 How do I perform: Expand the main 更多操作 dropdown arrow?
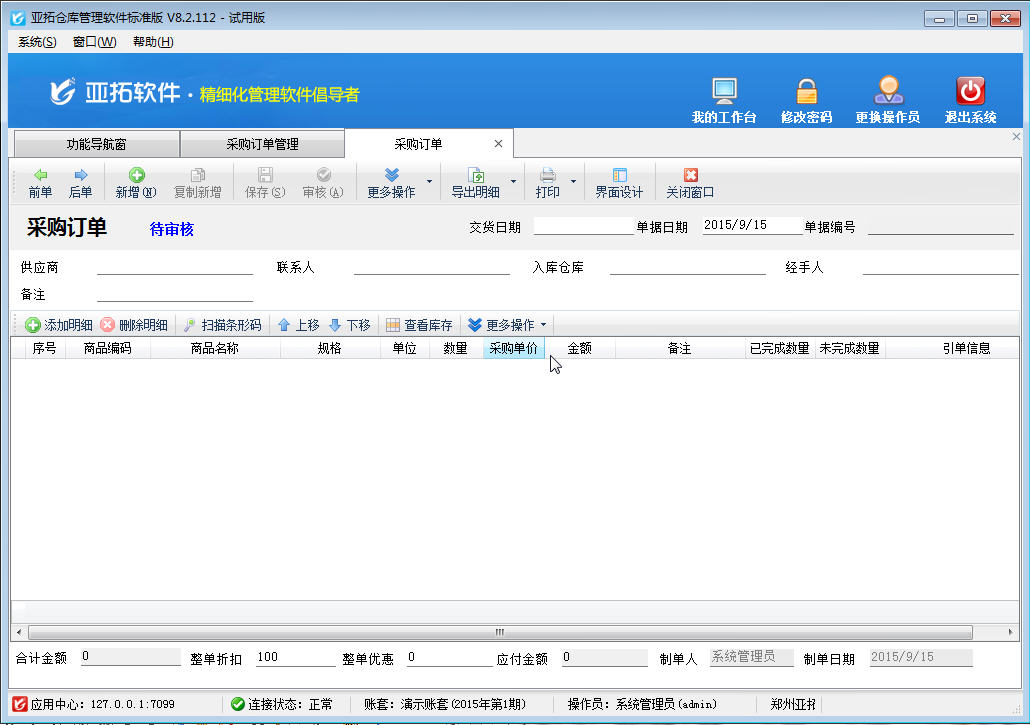[x=430, y=181]
